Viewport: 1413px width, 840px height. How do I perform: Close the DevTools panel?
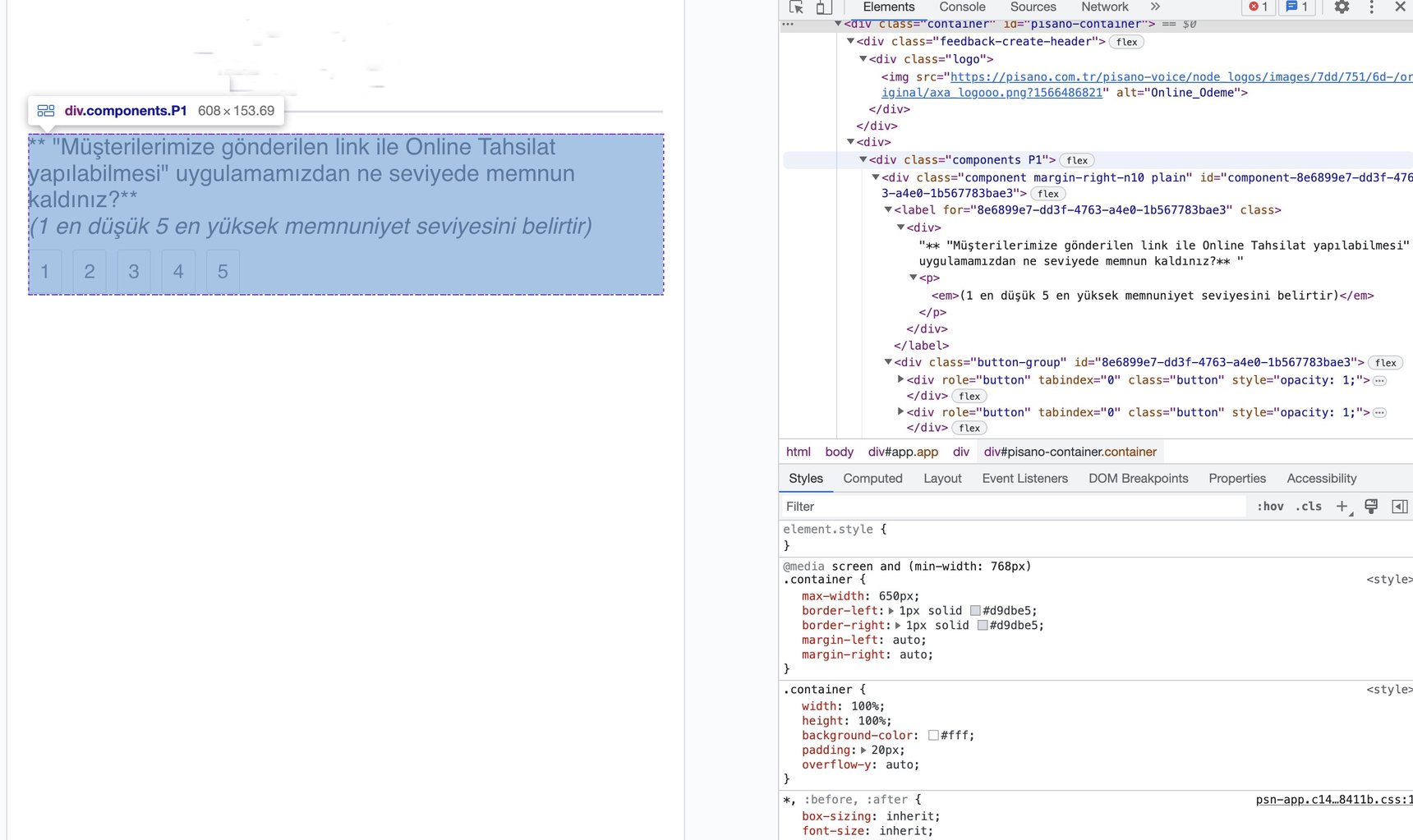pyautogui.click(x=1400, y=7)
